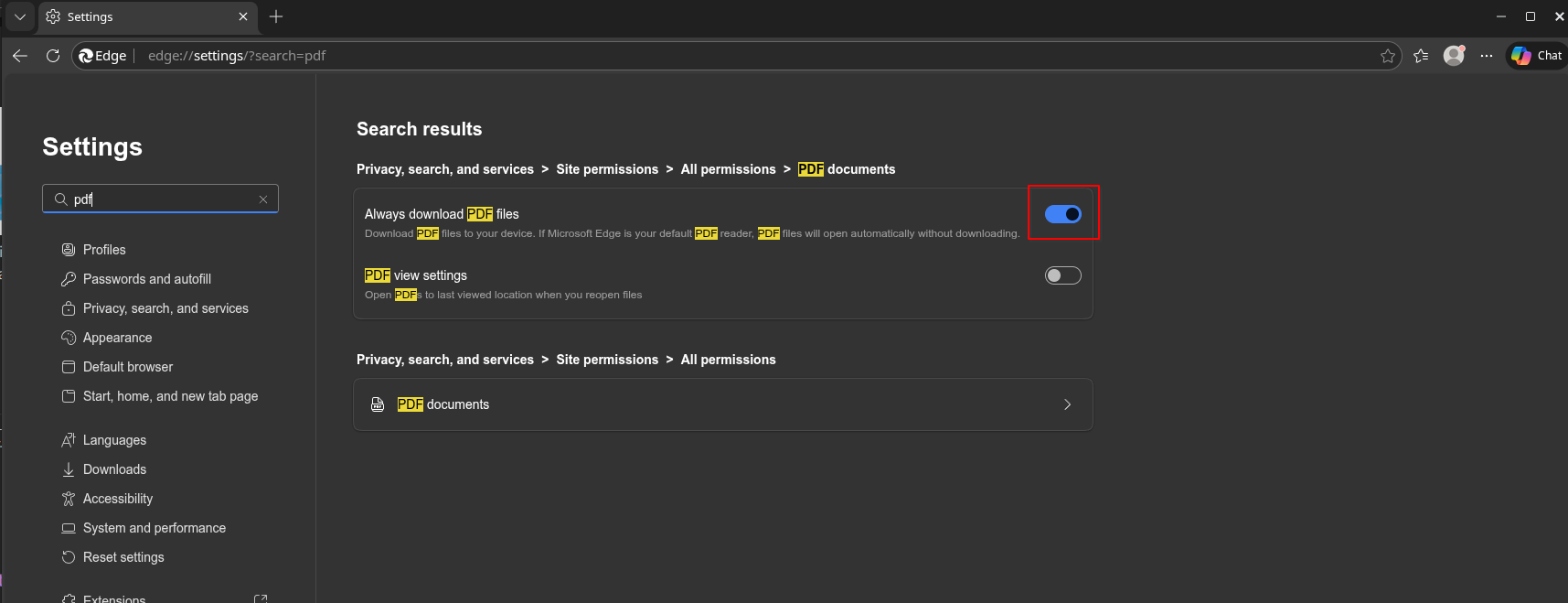Open Settings and more ellipsis menu
Viewport: 1568px width, 603px height.
pyautogui.click(x=1487, y=56)
